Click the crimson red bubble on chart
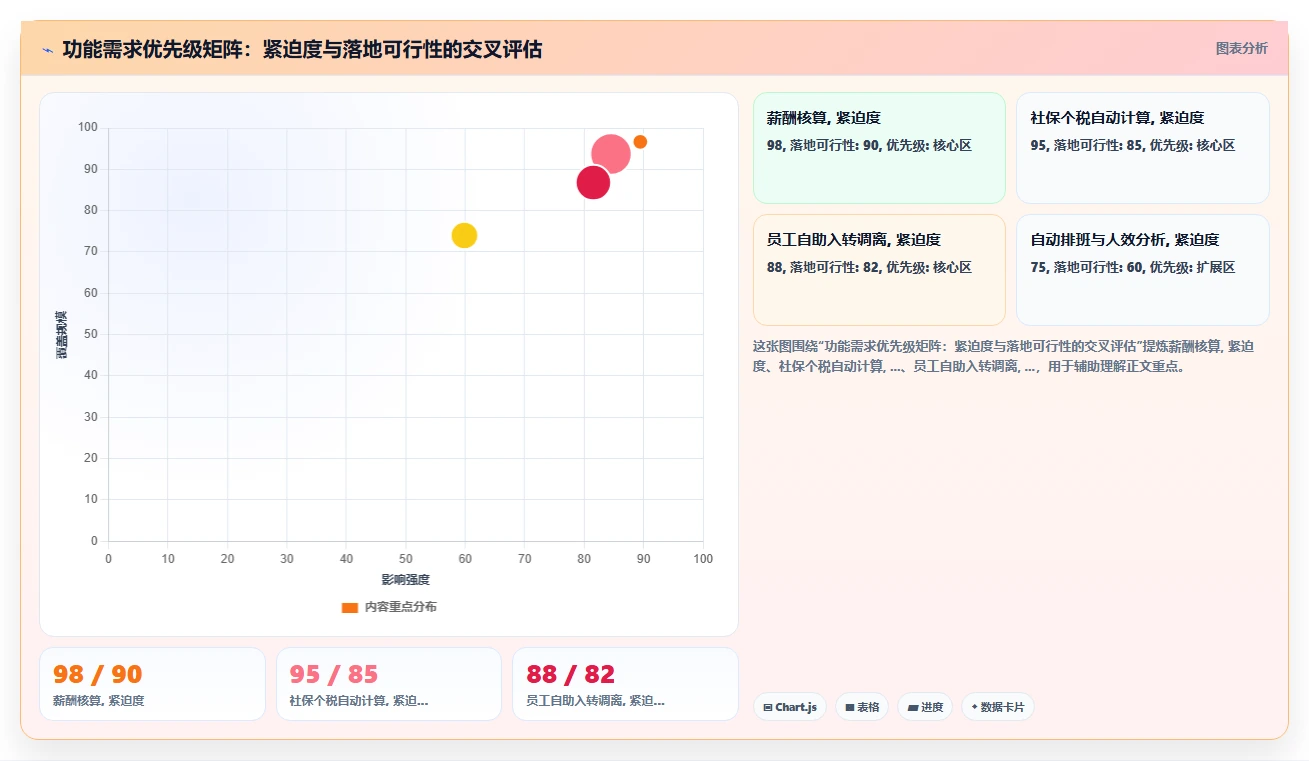 [593, 183]
